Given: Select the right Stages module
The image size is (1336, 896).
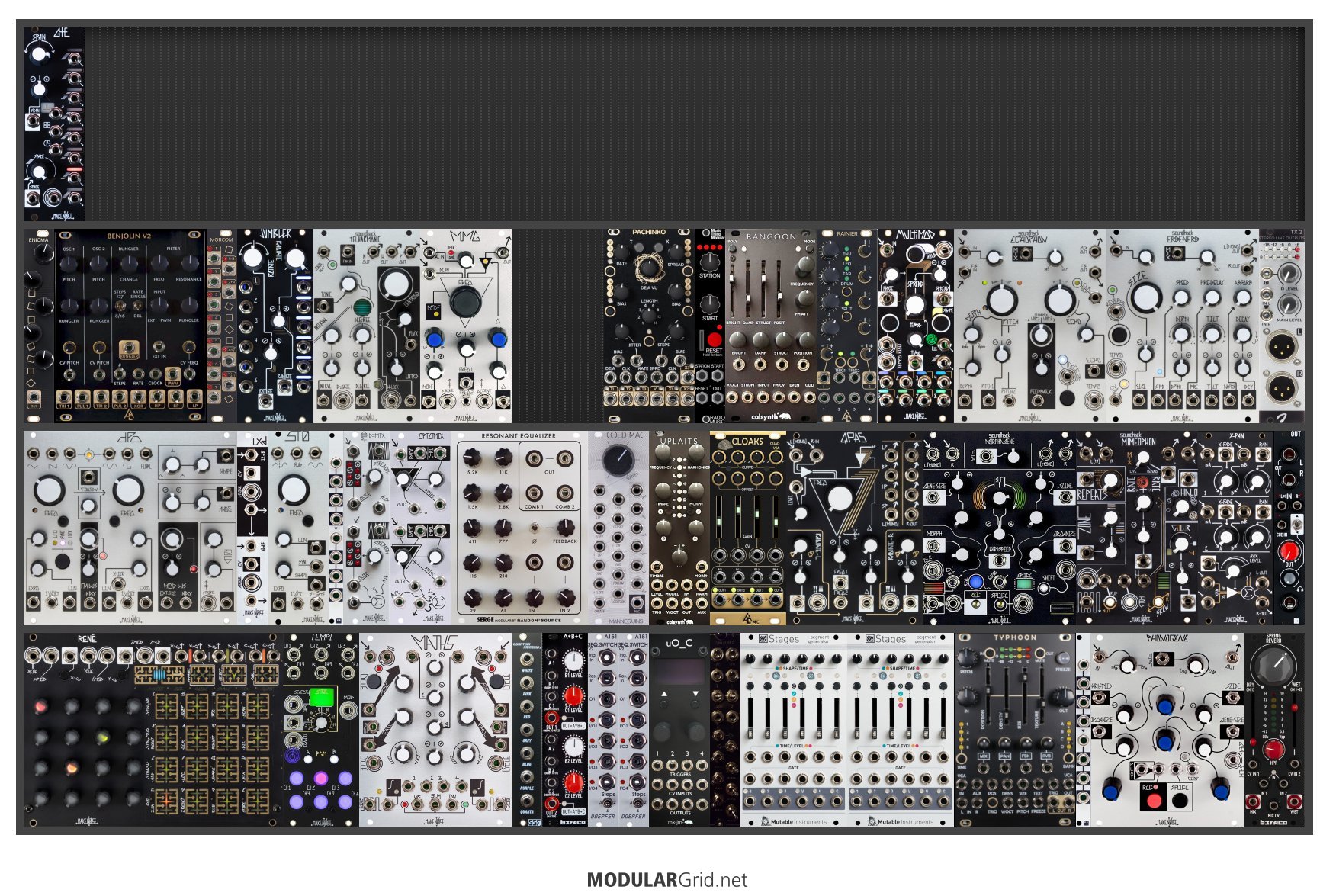Looking at the screenshot, I should [x=901, y=730].
